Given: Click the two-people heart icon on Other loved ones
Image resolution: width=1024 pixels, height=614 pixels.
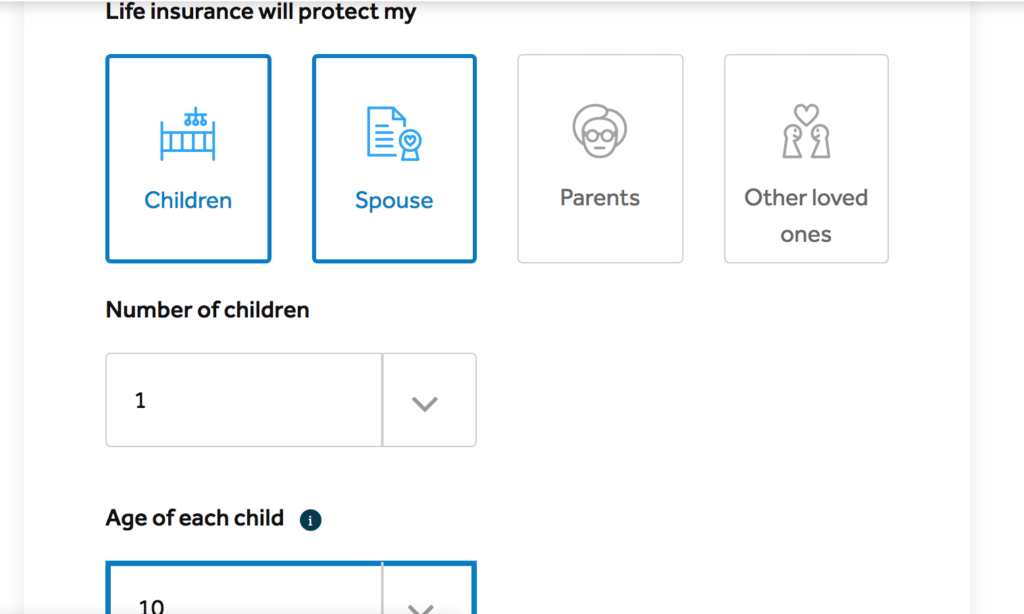Looking at the screenshot, I should pos(806,130).
